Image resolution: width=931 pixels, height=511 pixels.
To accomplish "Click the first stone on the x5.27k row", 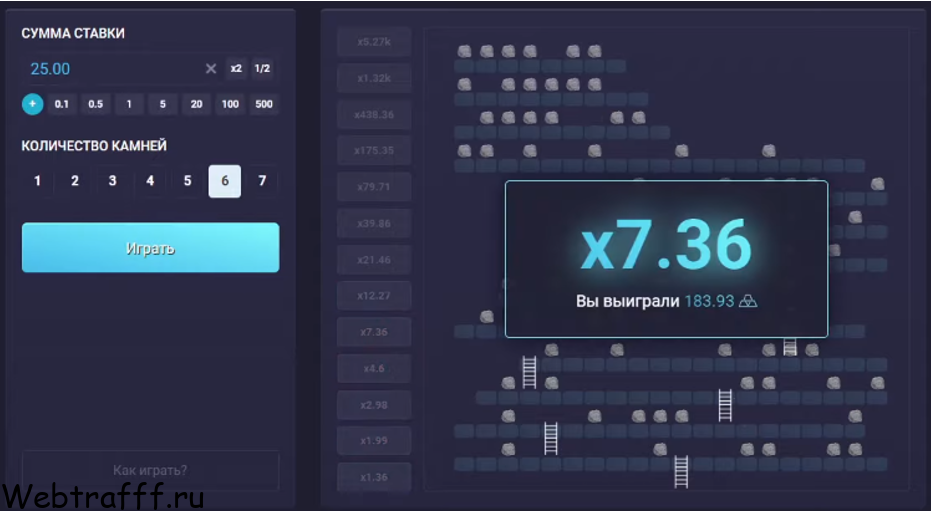I will coord(464,51).
